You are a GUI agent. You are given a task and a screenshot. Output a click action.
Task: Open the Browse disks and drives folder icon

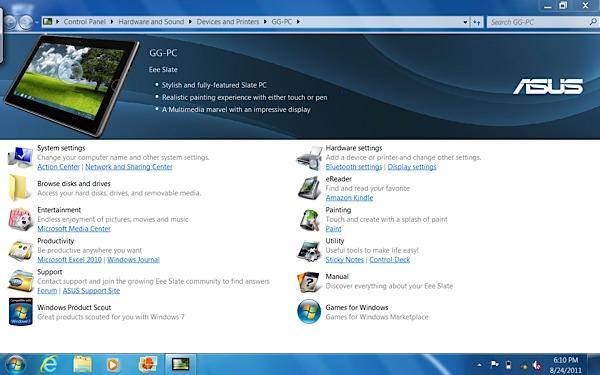pos(19,188)
